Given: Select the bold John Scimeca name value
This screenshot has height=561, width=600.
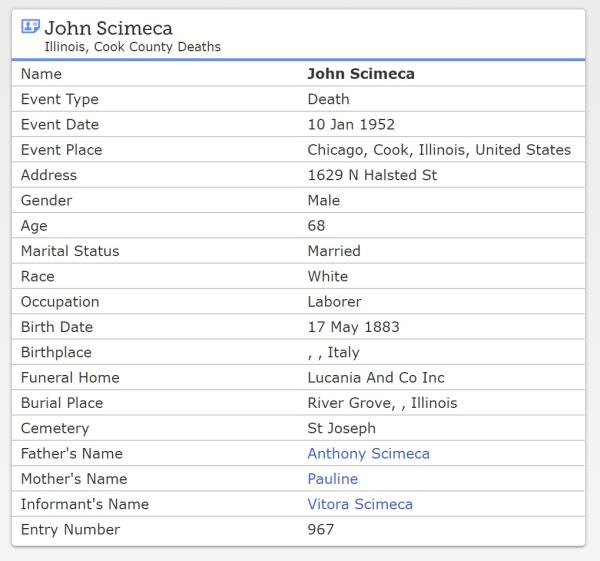Looking at the screenshot, I should [x=360, y=74].
